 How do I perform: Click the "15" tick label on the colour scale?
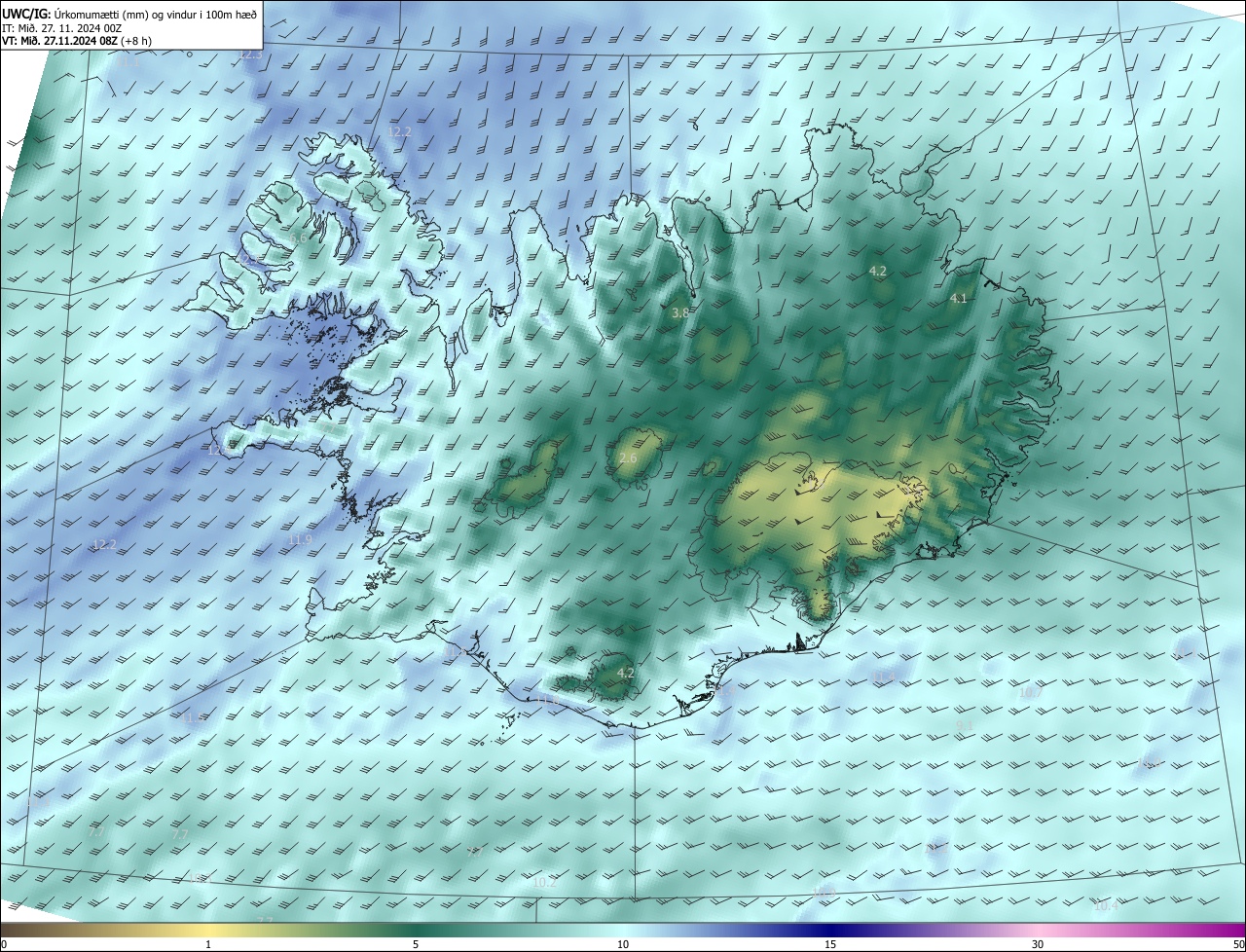[830, 944]
